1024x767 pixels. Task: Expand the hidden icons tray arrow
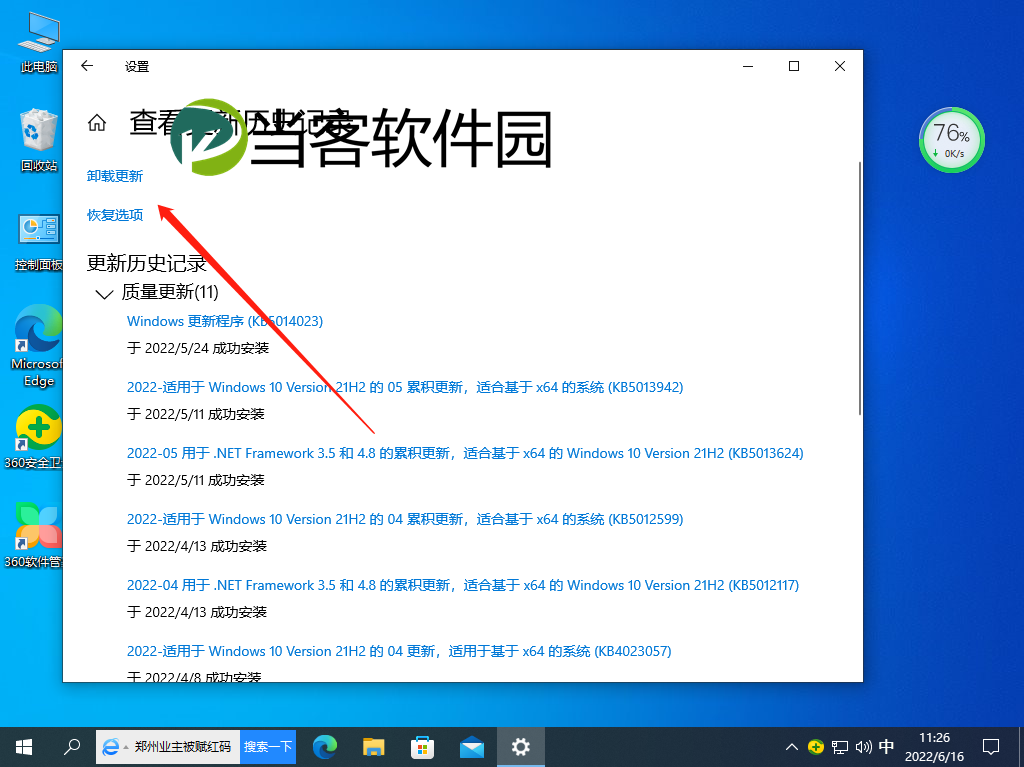click(791, 746)
